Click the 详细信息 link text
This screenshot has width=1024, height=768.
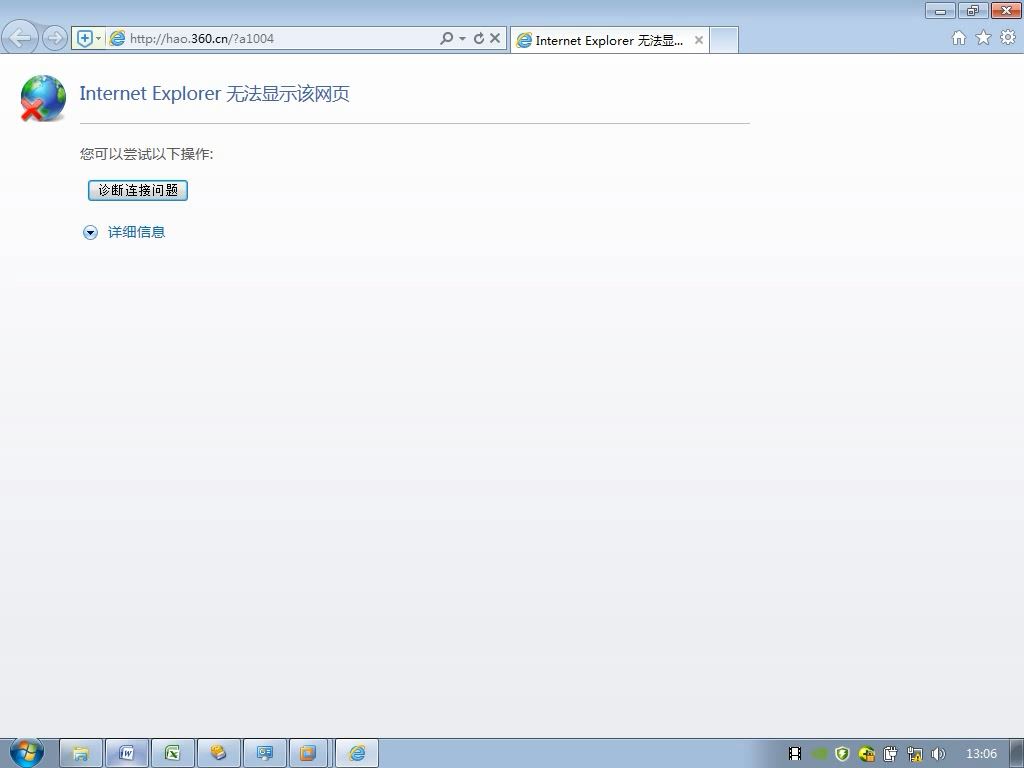pyautogui.click(x=136, y=232)
